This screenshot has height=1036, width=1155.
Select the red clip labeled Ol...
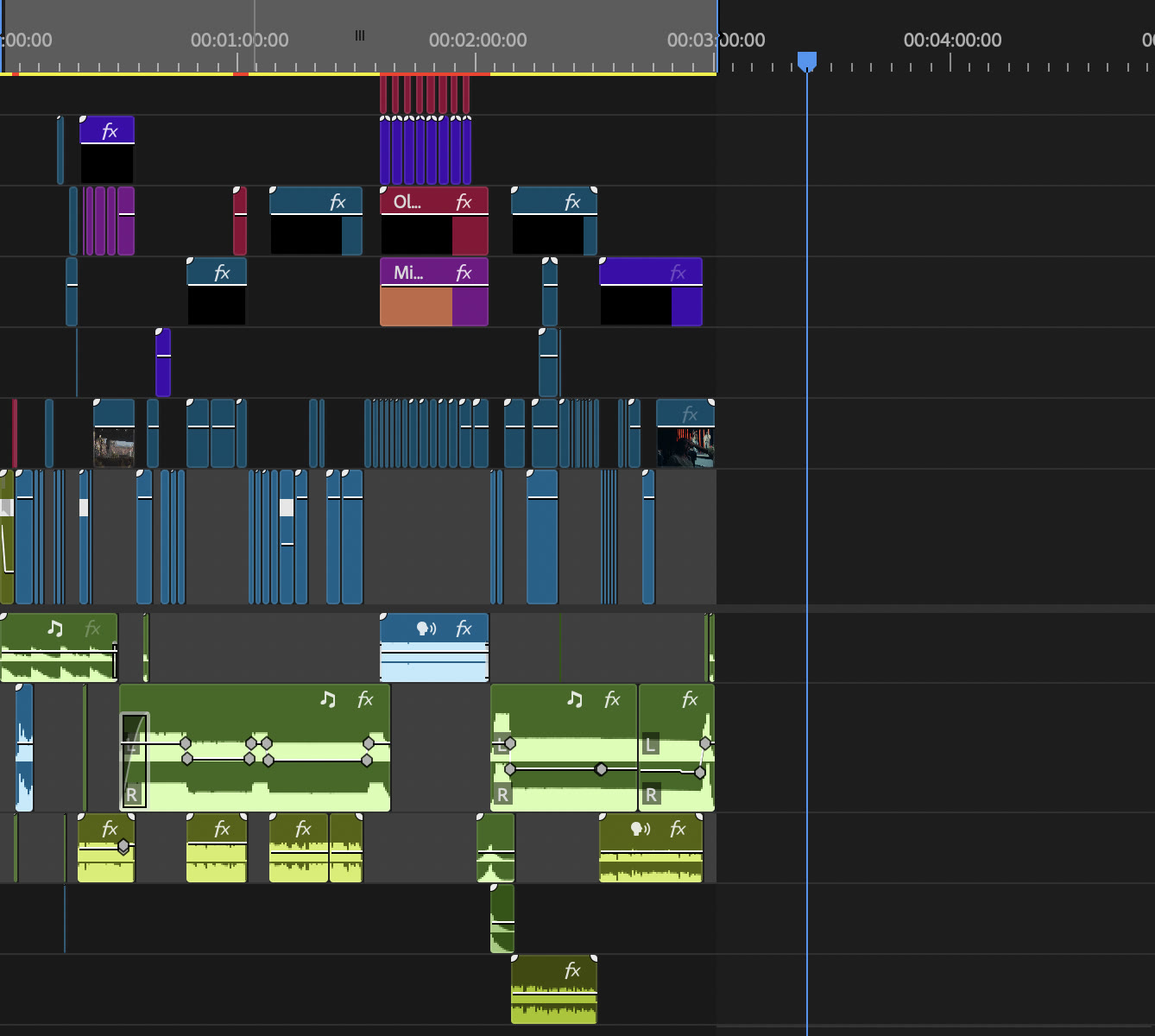click(x=434, y=221)
